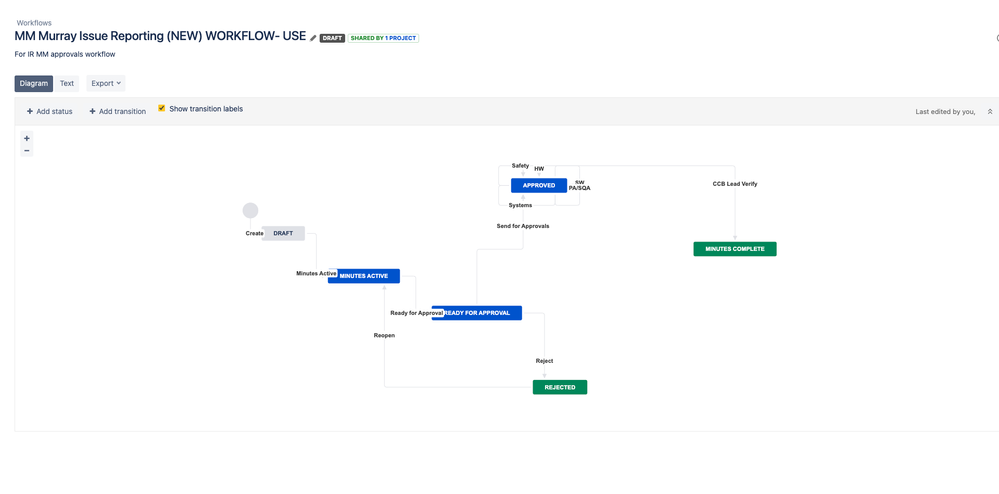Click the CCB Lead Verify transition label
Screen dimensions: 999x494
coord(735,184)
